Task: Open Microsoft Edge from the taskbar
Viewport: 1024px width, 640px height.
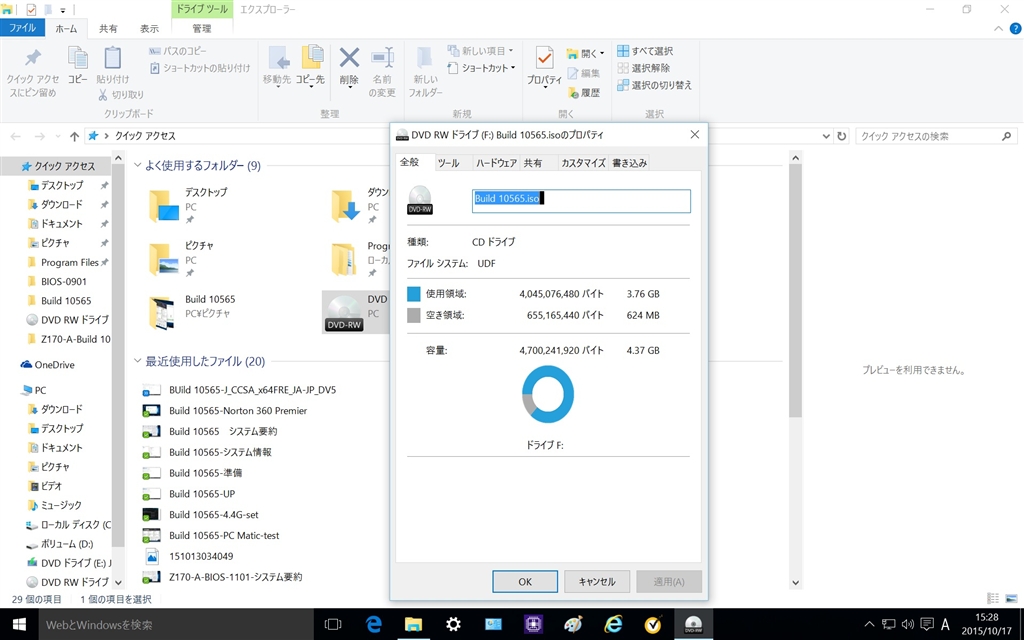Action: pyautogui.click(x=374, y=624)
